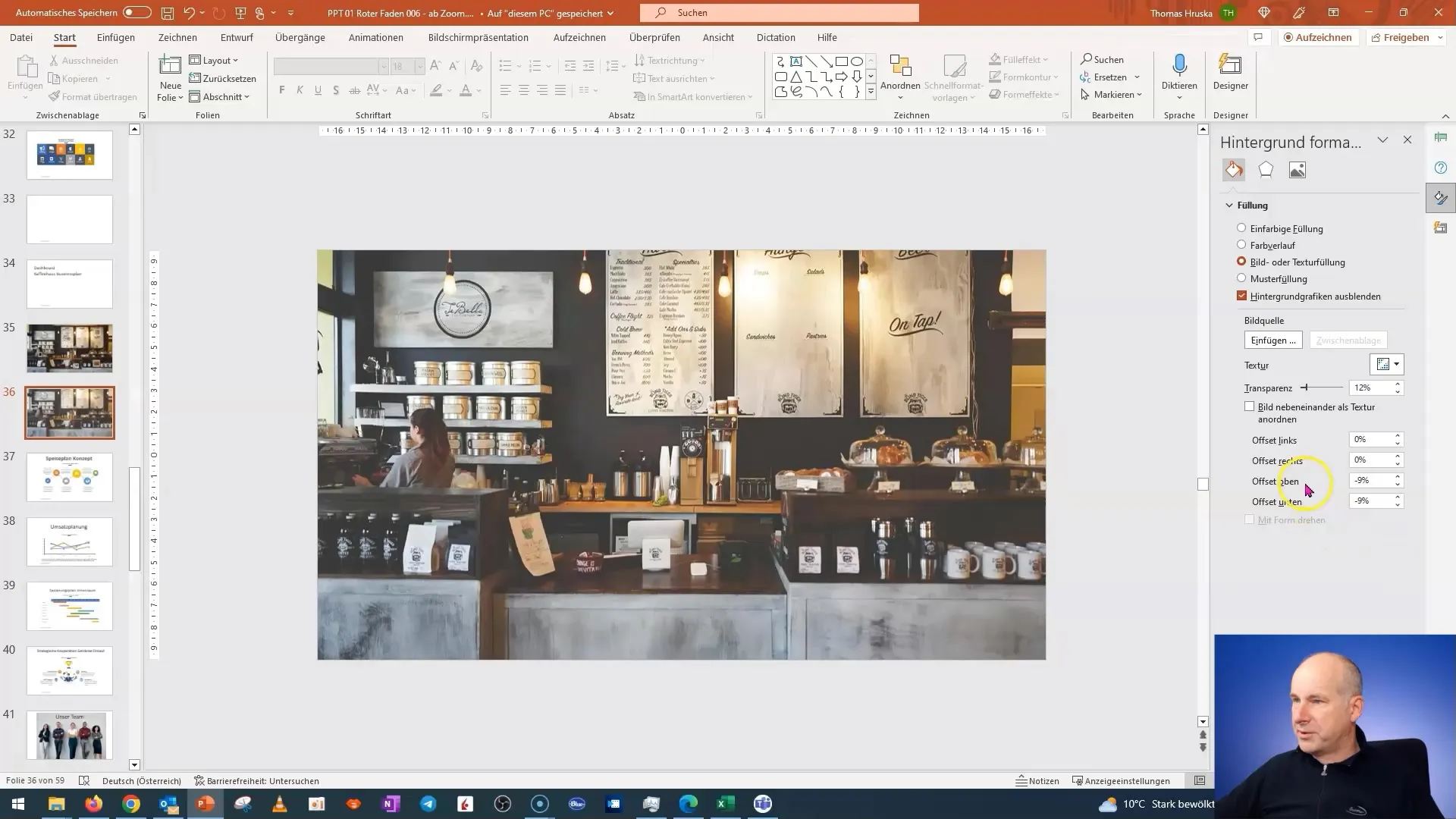The width and height of the screenshot is (1456, 819).
Task: Uncheck Hintergrundgrafiken ausblenden
Action: point(1241,296)
